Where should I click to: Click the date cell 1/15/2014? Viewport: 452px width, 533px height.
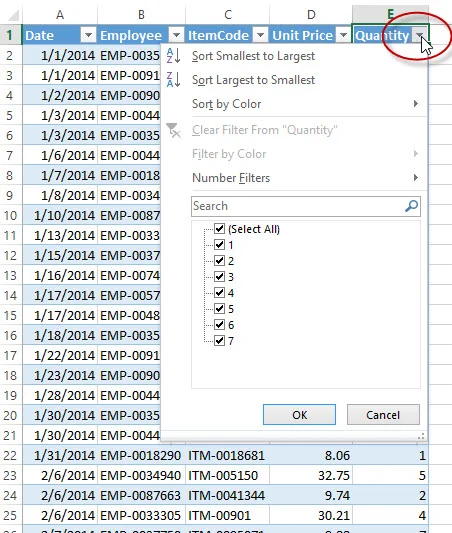tap(60, 255)
